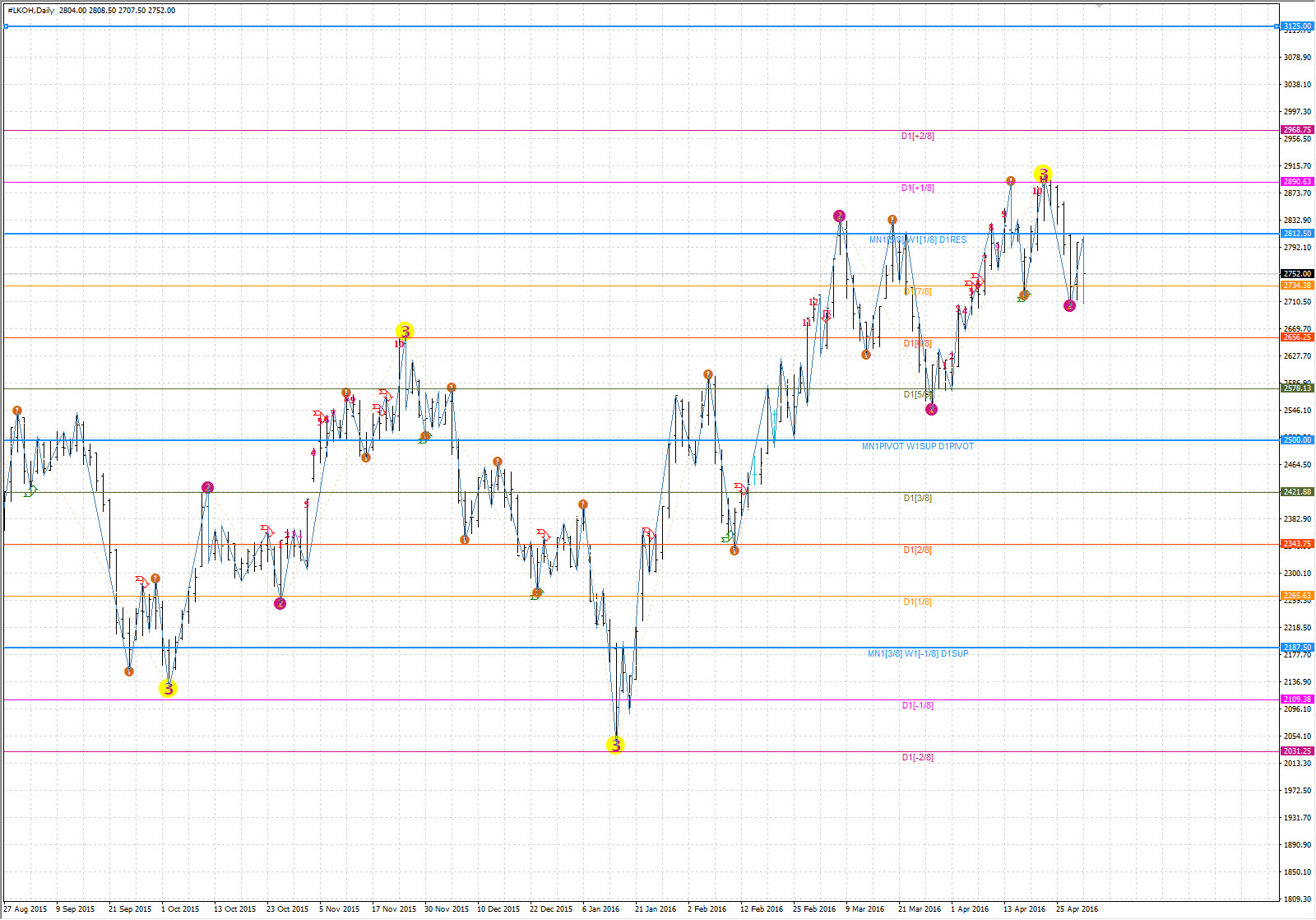Click the yellow wave 3 marker at January 2016 low
The height and width of the screenshot is (920, 1316).
615,746
